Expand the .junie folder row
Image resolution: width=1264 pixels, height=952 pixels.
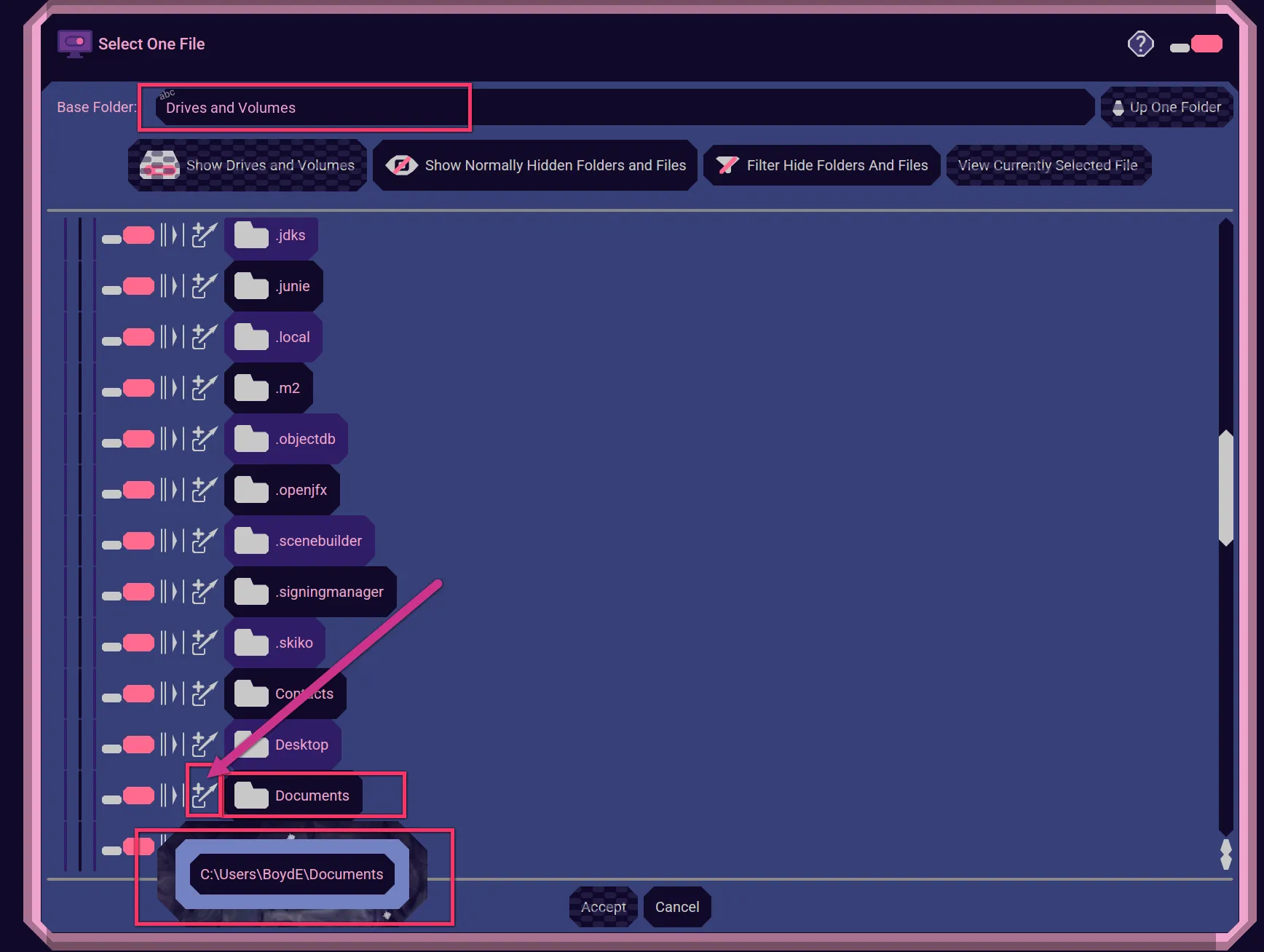tap(172, 286)
